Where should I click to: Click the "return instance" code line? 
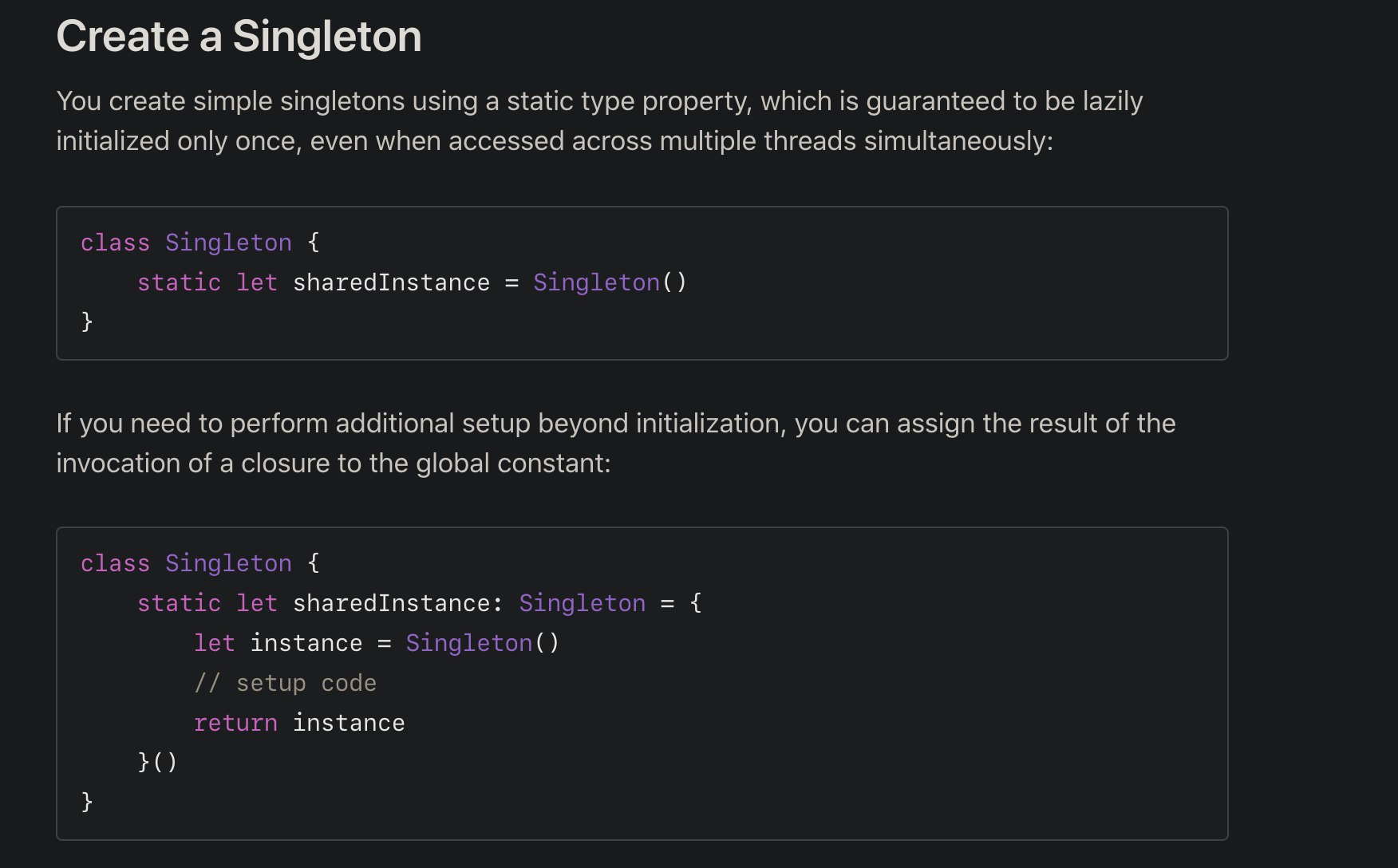pyautogui.click(x=299, y=723)
